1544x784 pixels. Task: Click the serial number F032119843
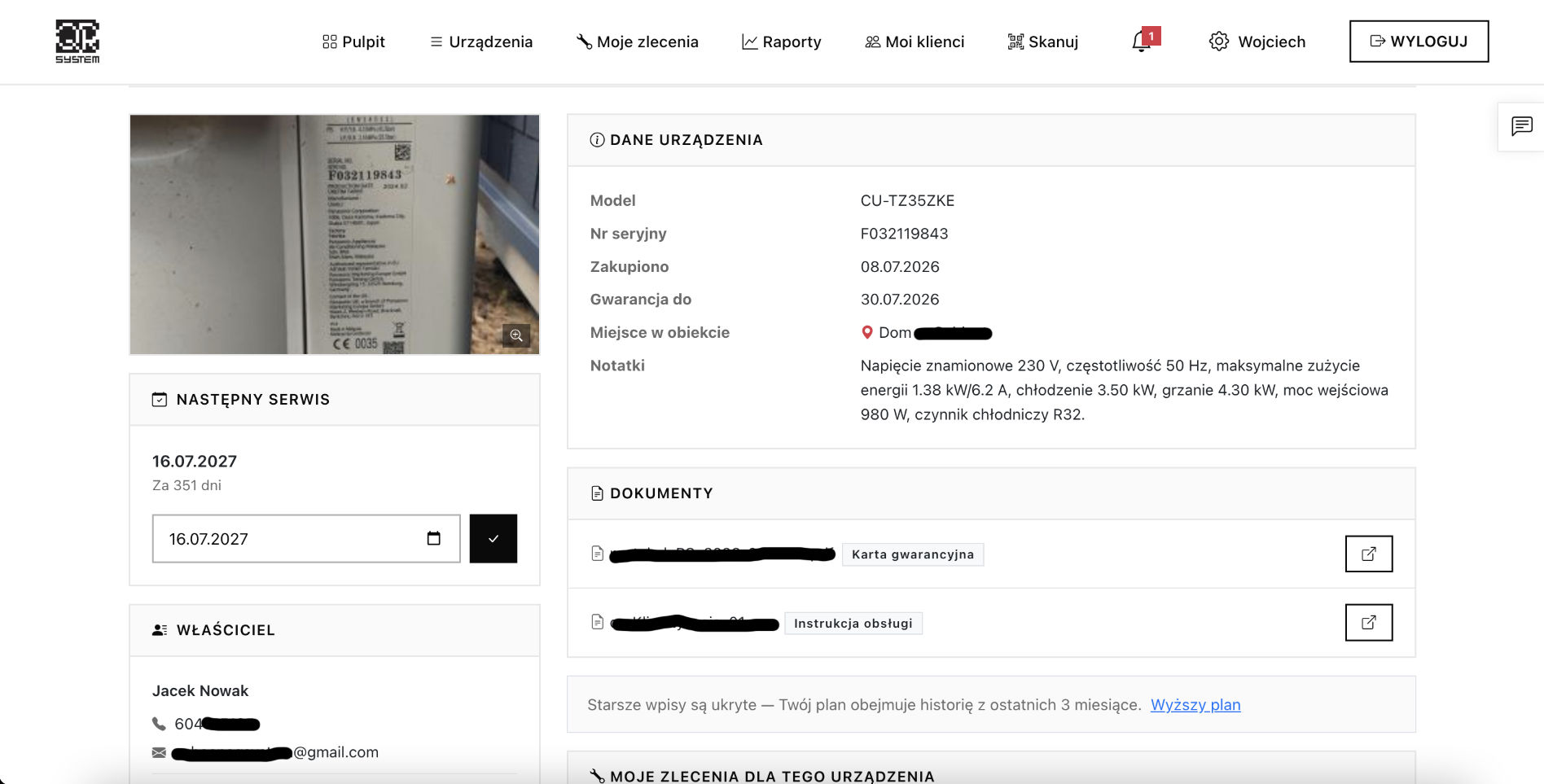(904, 234)
